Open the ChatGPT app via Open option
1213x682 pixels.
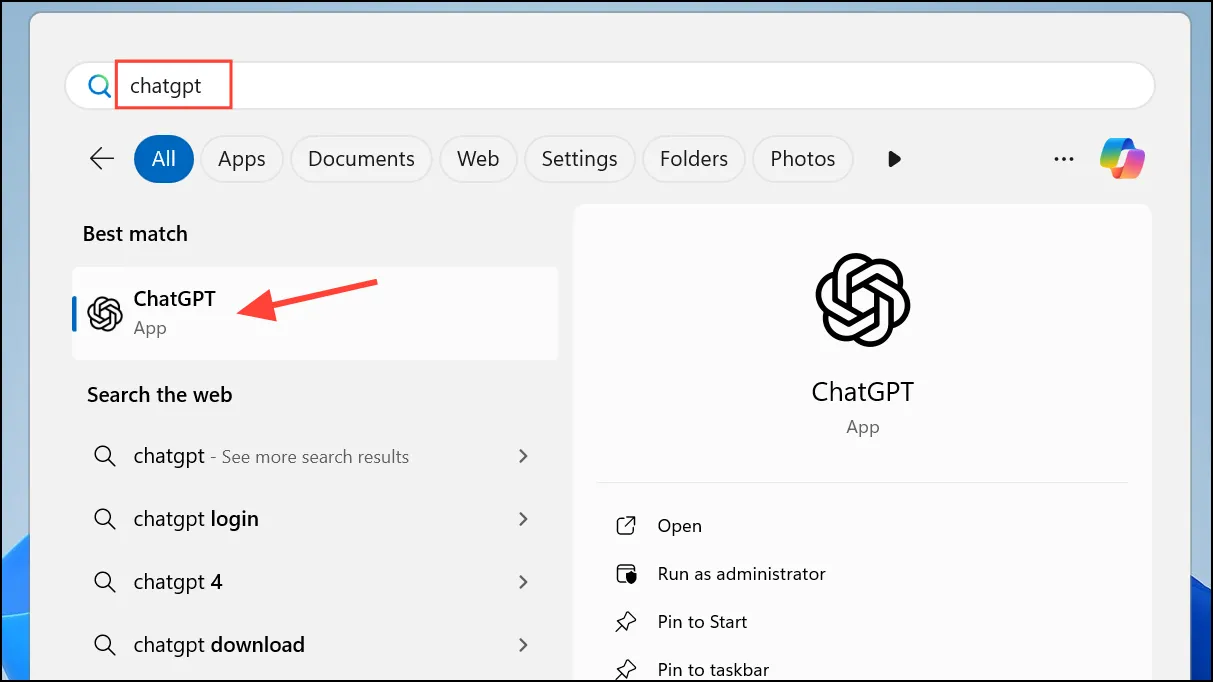679,526
